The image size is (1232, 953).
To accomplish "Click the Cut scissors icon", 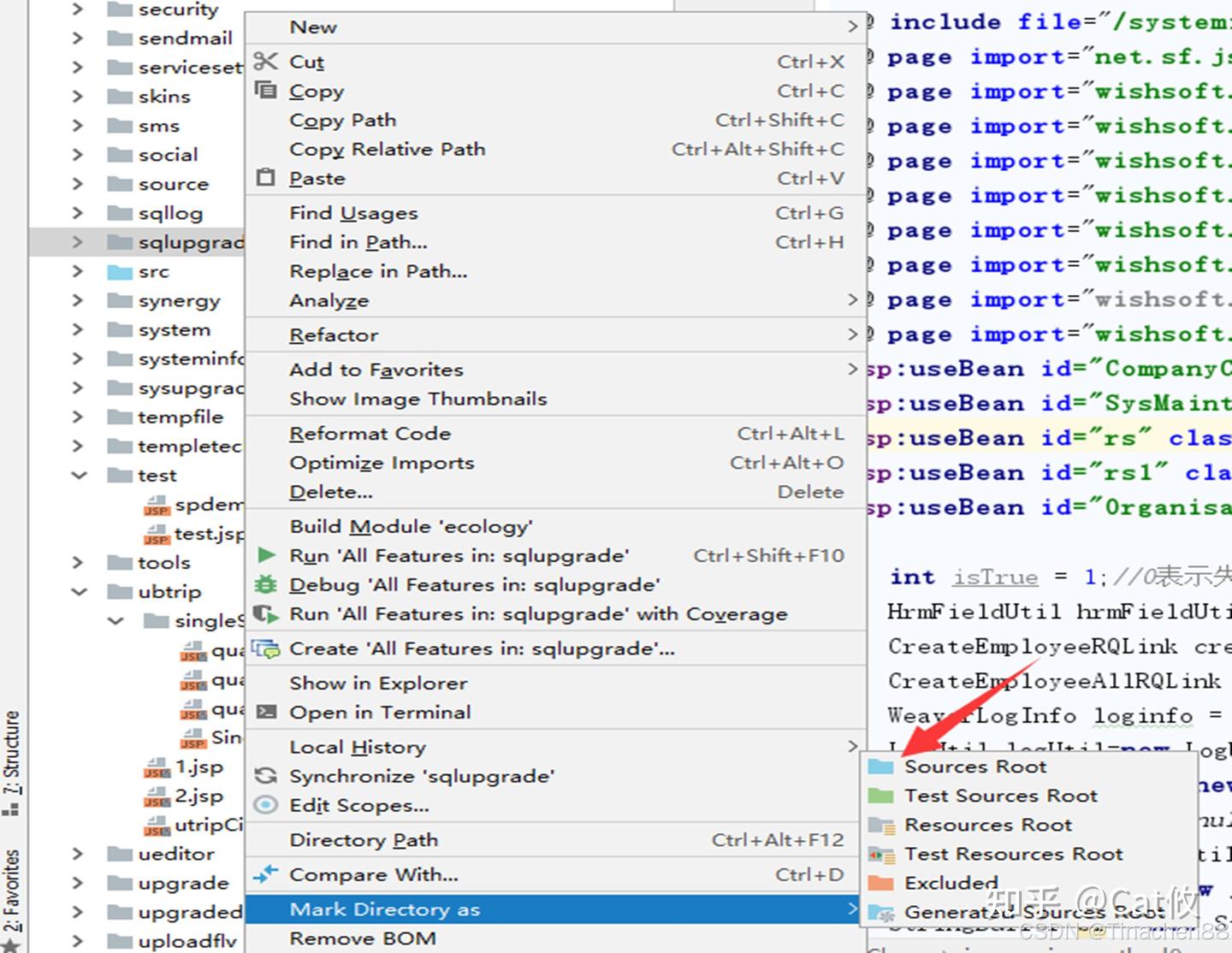I will (266, 61).
